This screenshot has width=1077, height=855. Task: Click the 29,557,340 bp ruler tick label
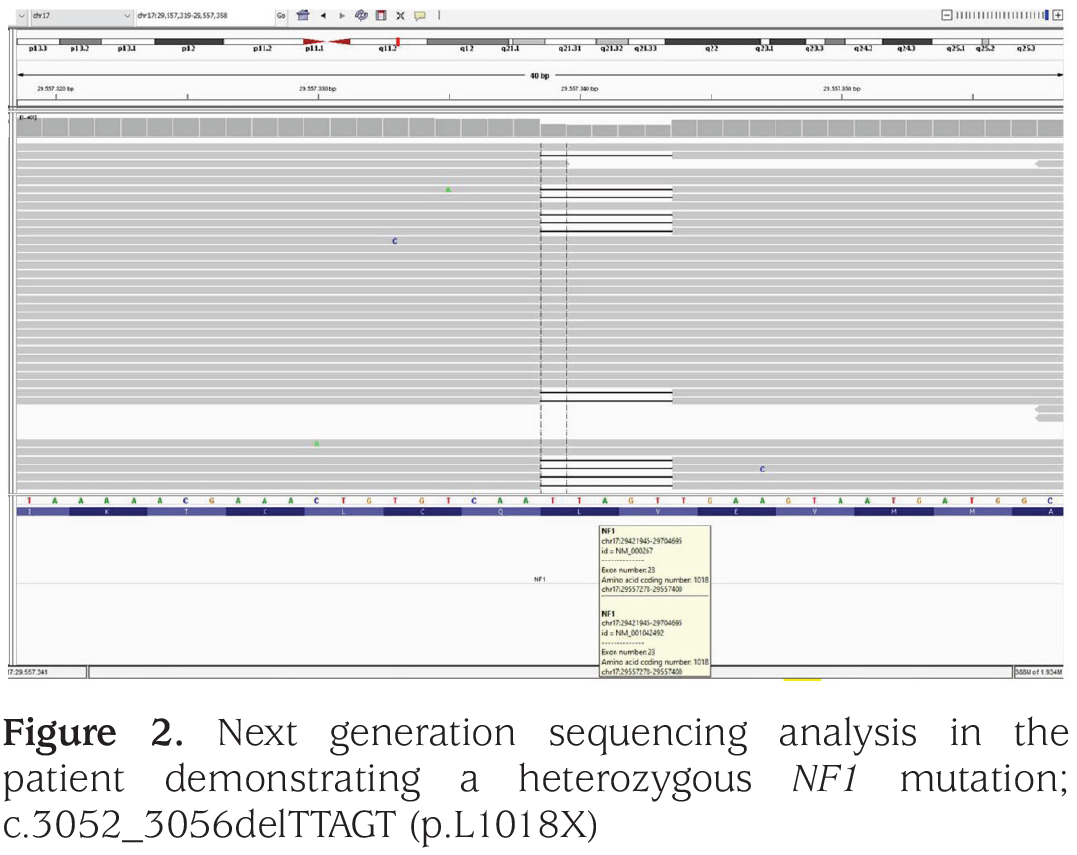click(x=579, y=89)
